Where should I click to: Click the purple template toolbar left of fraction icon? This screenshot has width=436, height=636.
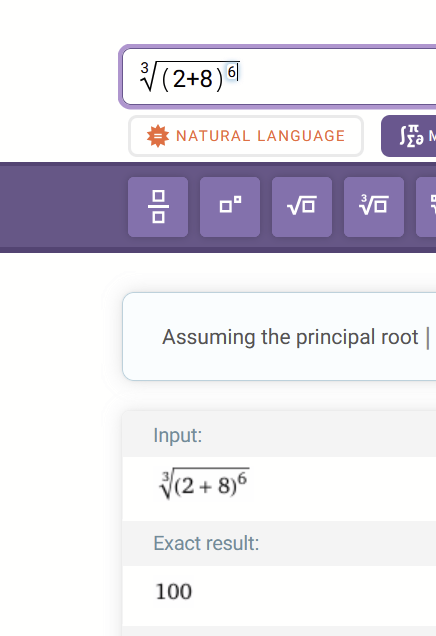tap(64, 207)
